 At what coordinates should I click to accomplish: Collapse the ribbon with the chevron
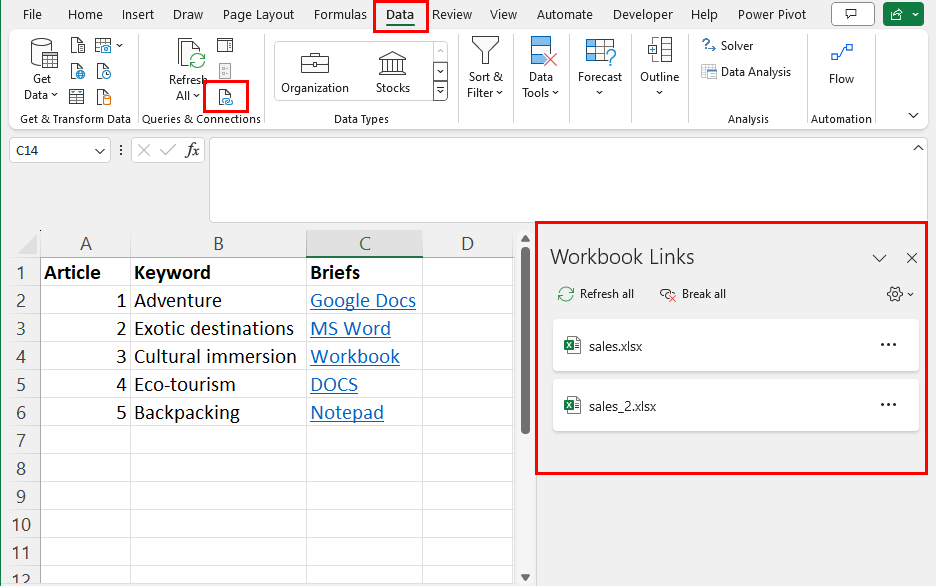coord(913,115)
